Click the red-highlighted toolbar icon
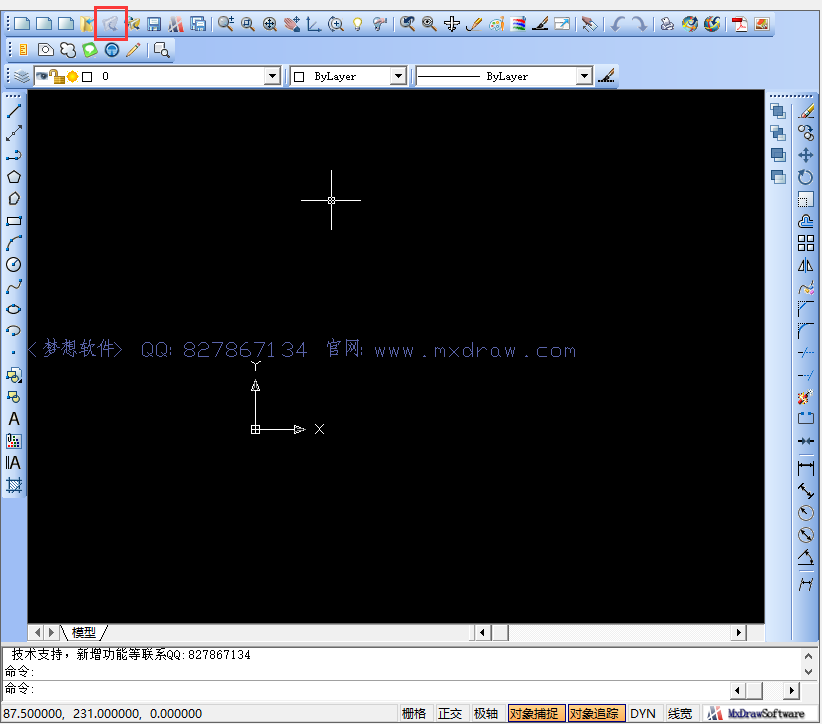 point(110,22)
